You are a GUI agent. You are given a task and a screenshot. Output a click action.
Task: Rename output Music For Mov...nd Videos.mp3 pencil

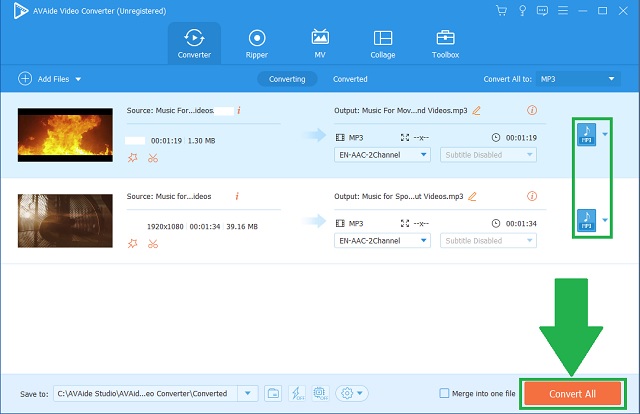click(476, 110)
